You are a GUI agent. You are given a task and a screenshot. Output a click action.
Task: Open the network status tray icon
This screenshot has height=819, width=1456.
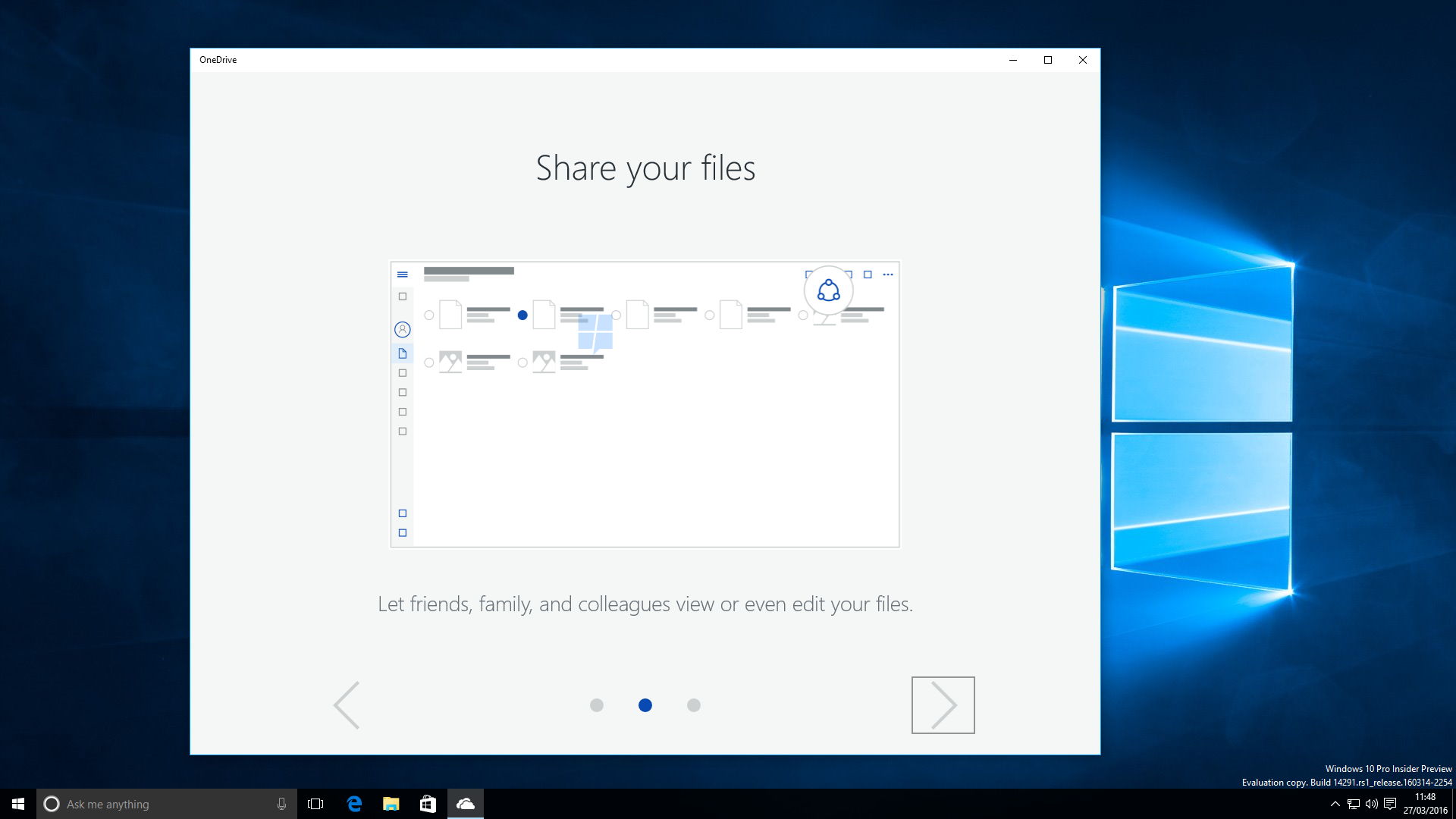pos(1354,804)
